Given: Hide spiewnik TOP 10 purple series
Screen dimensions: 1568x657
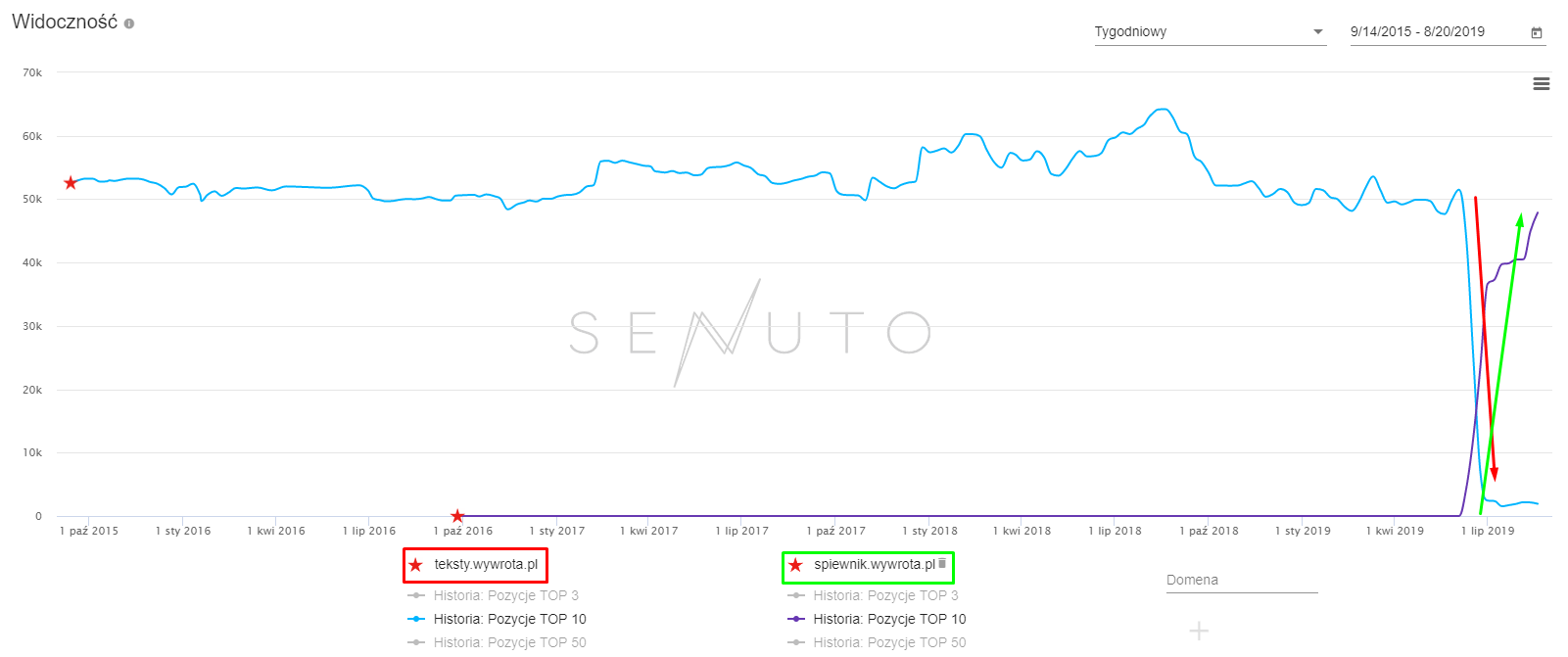Looking at the screenshot, I should tap(888, 619).
